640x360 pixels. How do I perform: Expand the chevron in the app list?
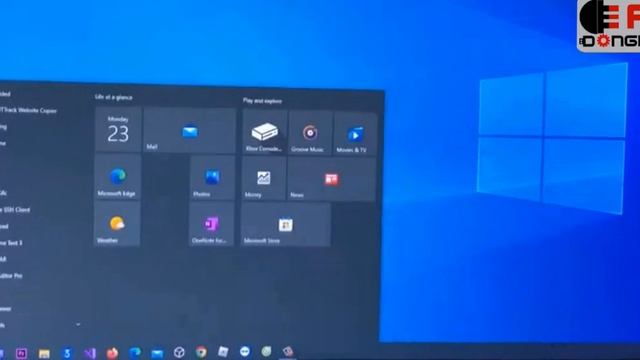point(78,325)
